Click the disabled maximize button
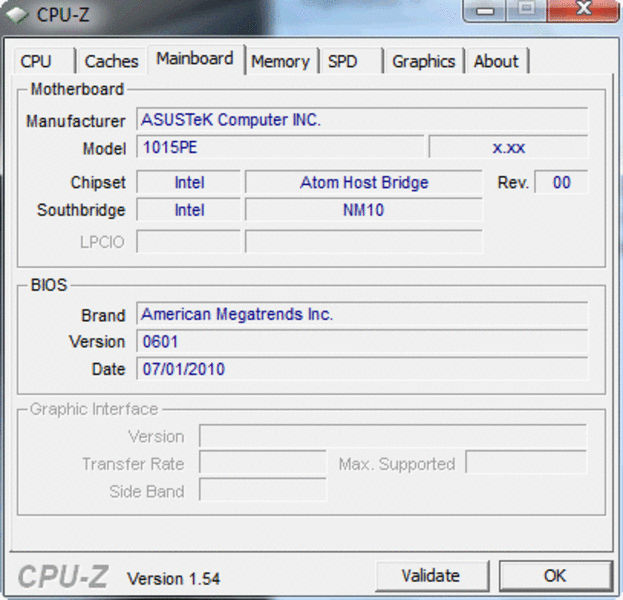The width and height of the screenshot is (623, 600). pyautogui.click(x=526, y=10)
